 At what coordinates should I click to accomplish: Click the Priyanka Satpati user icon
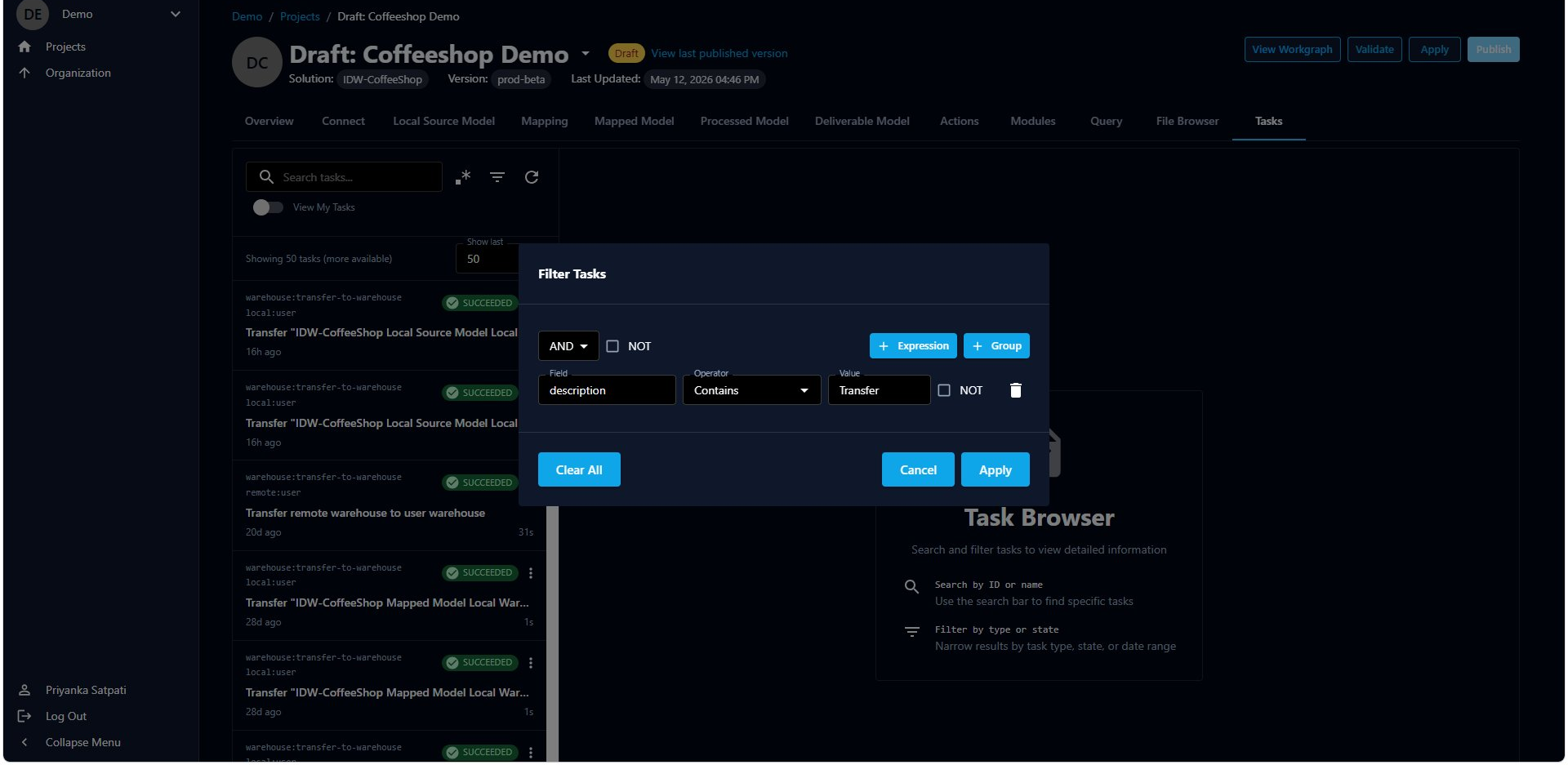(24, 690)
